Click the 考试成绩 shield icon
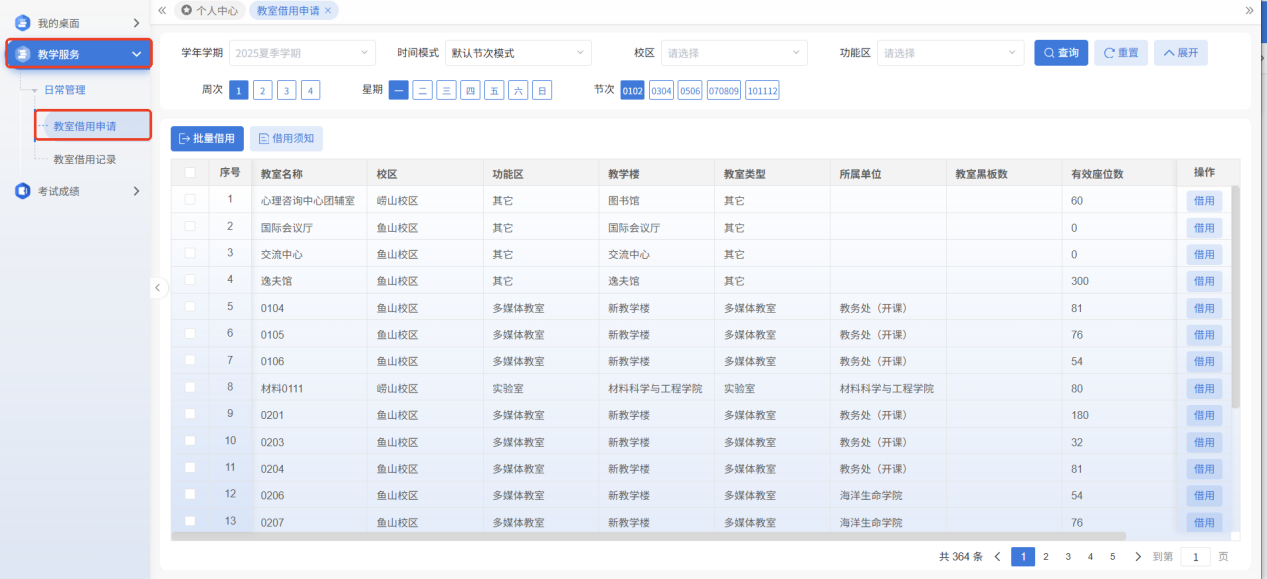Image resolution: width=1267 pixels, height=579 pixels. pyautogui.click(x=22, y=191)
